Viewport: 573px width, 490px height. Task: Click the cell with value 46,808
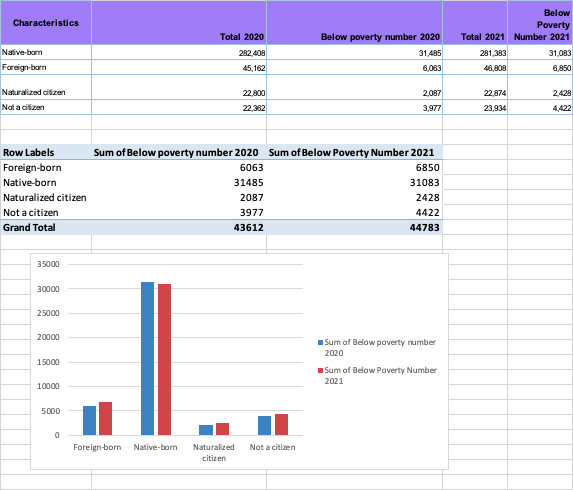pos(475,67)
